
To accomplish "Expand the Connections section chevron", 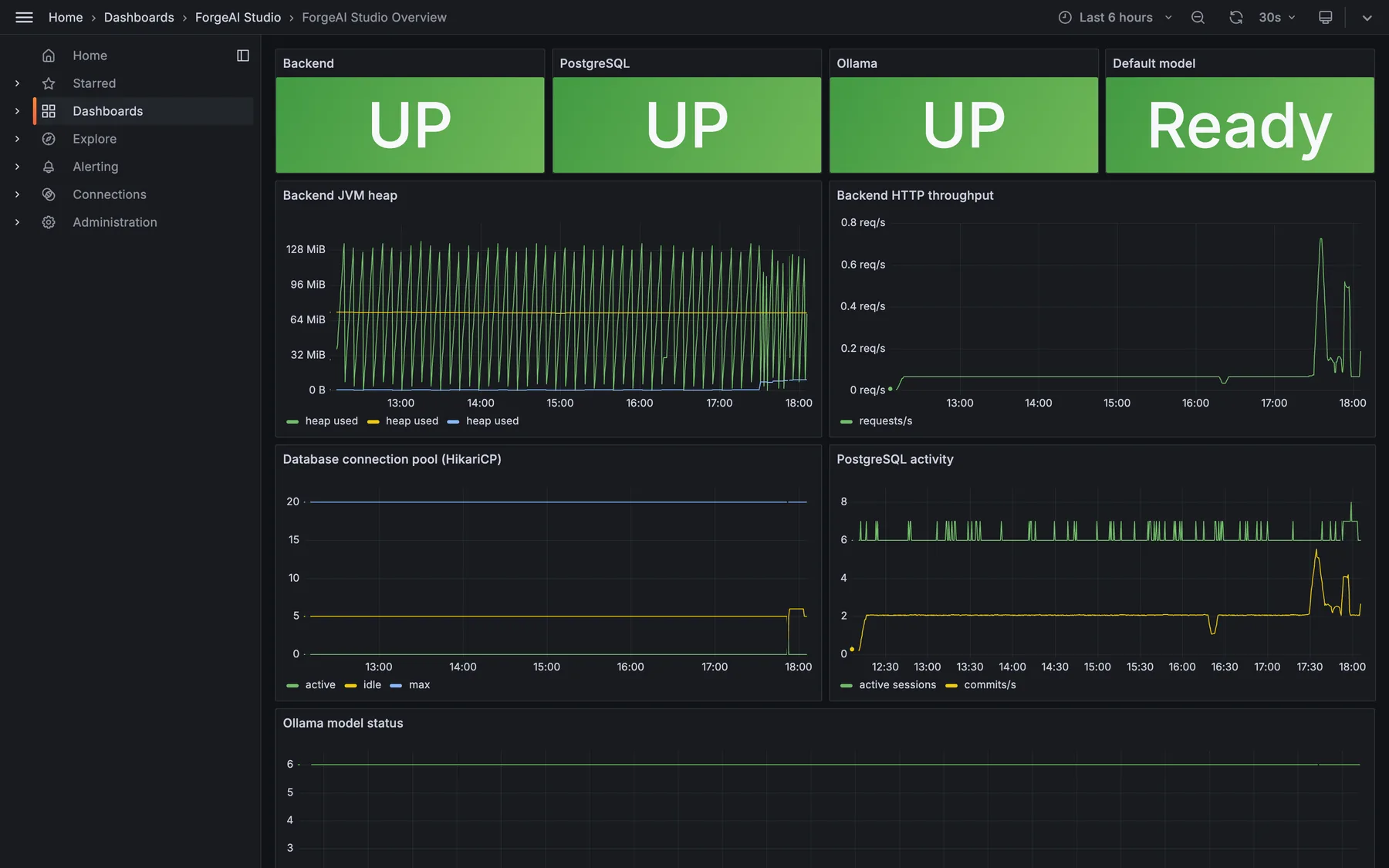I will coord(17,194).
